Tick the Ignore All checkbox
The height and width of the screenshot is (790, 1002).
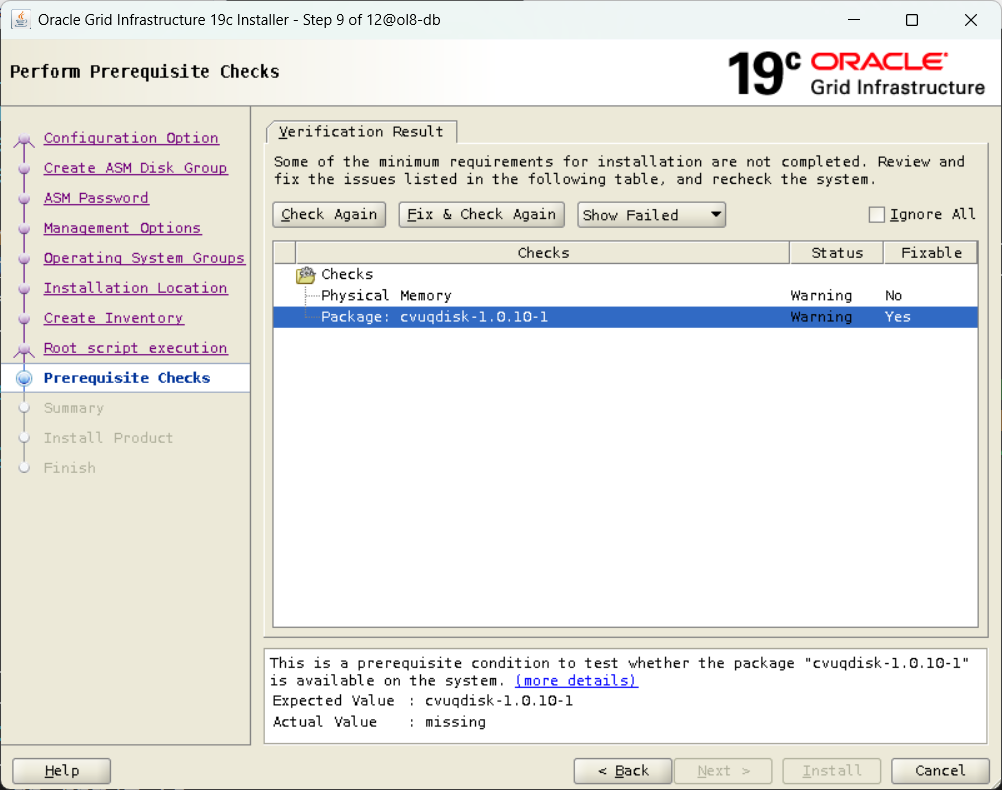tap(877, 215)
